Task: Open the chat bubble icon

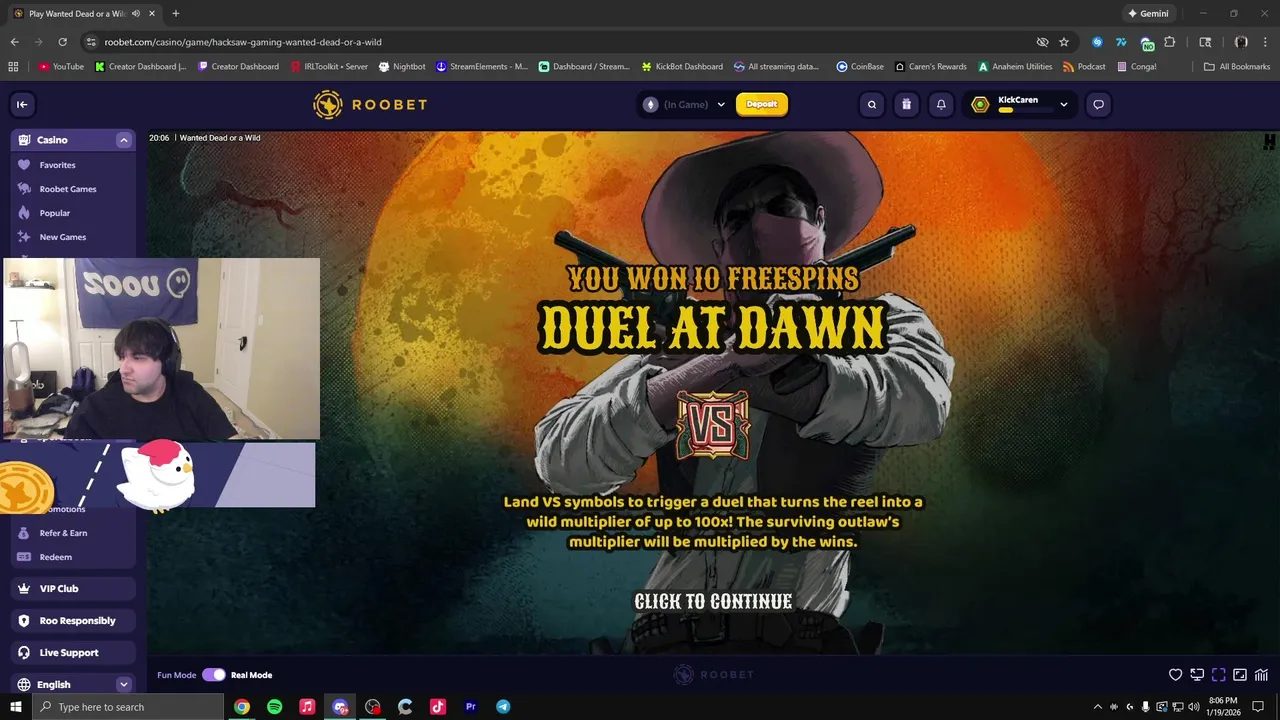Action: (x=1098, y=104)
